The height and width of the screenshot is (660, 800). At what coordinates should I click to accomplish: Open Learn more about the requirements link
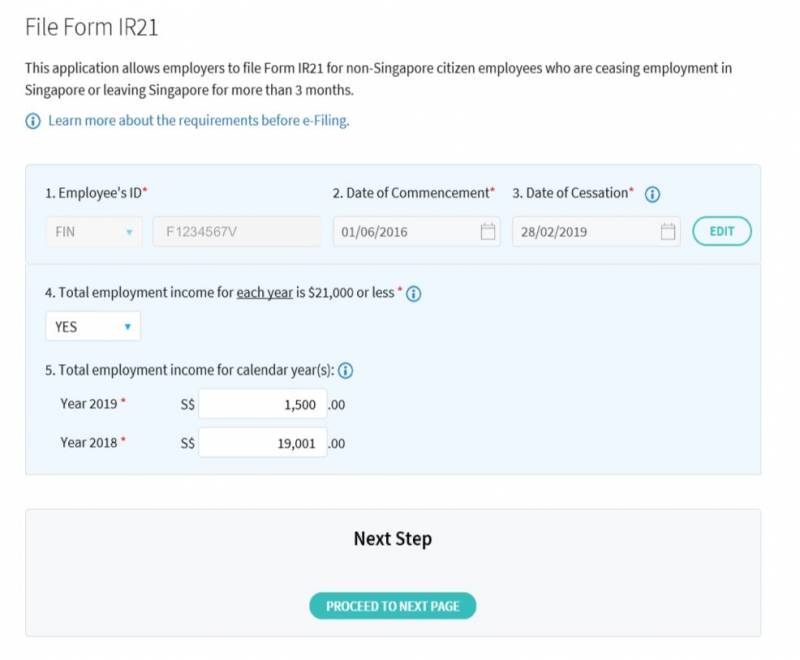(198, 121)
